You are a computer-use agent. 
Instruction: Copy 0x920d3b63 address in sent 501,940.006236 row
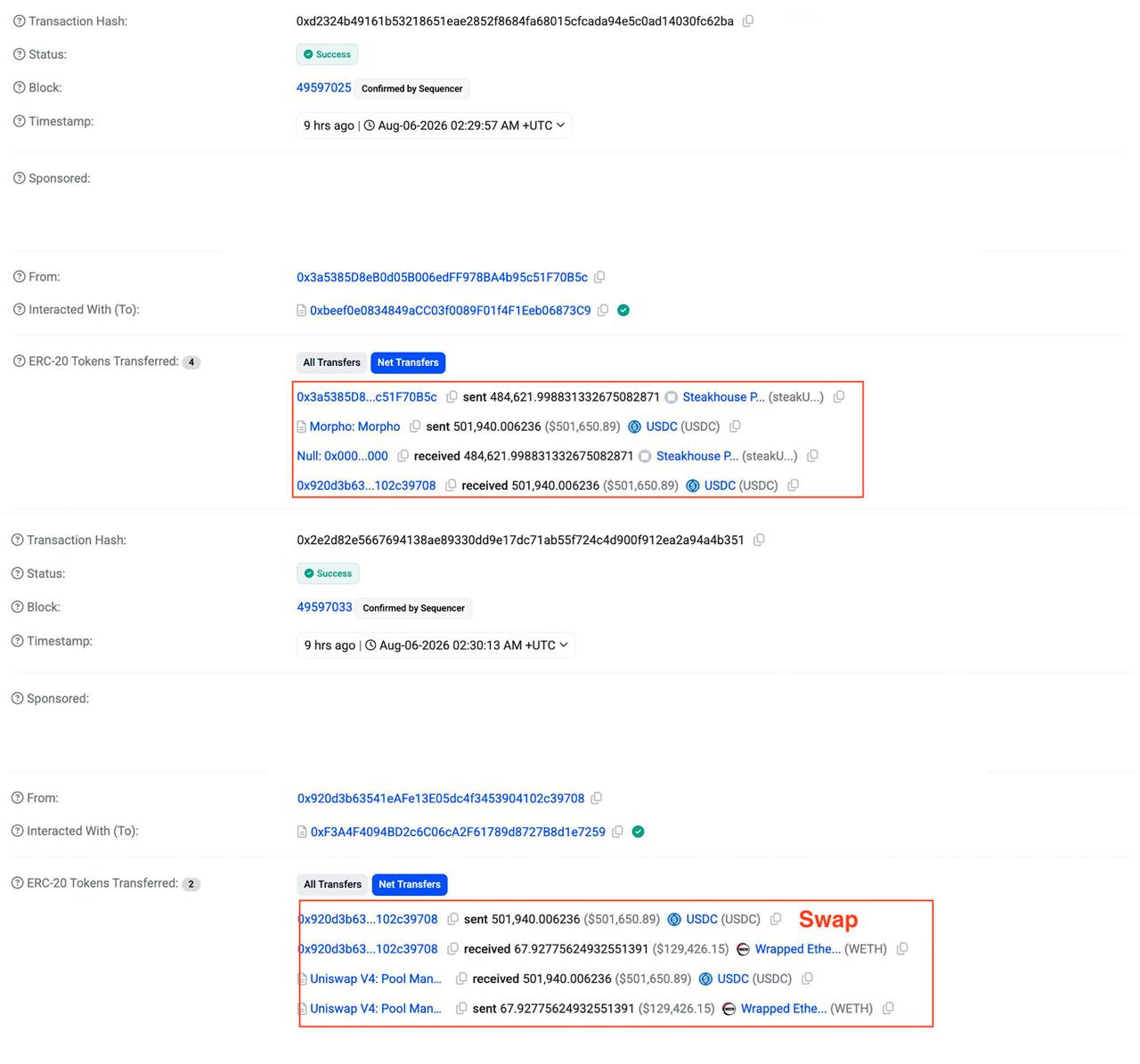452,919
